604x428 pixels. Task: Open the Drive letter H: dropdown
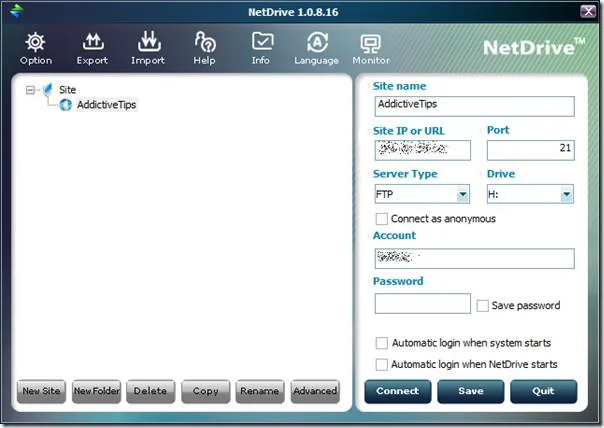pyautogui.click(x=530, y=194)
